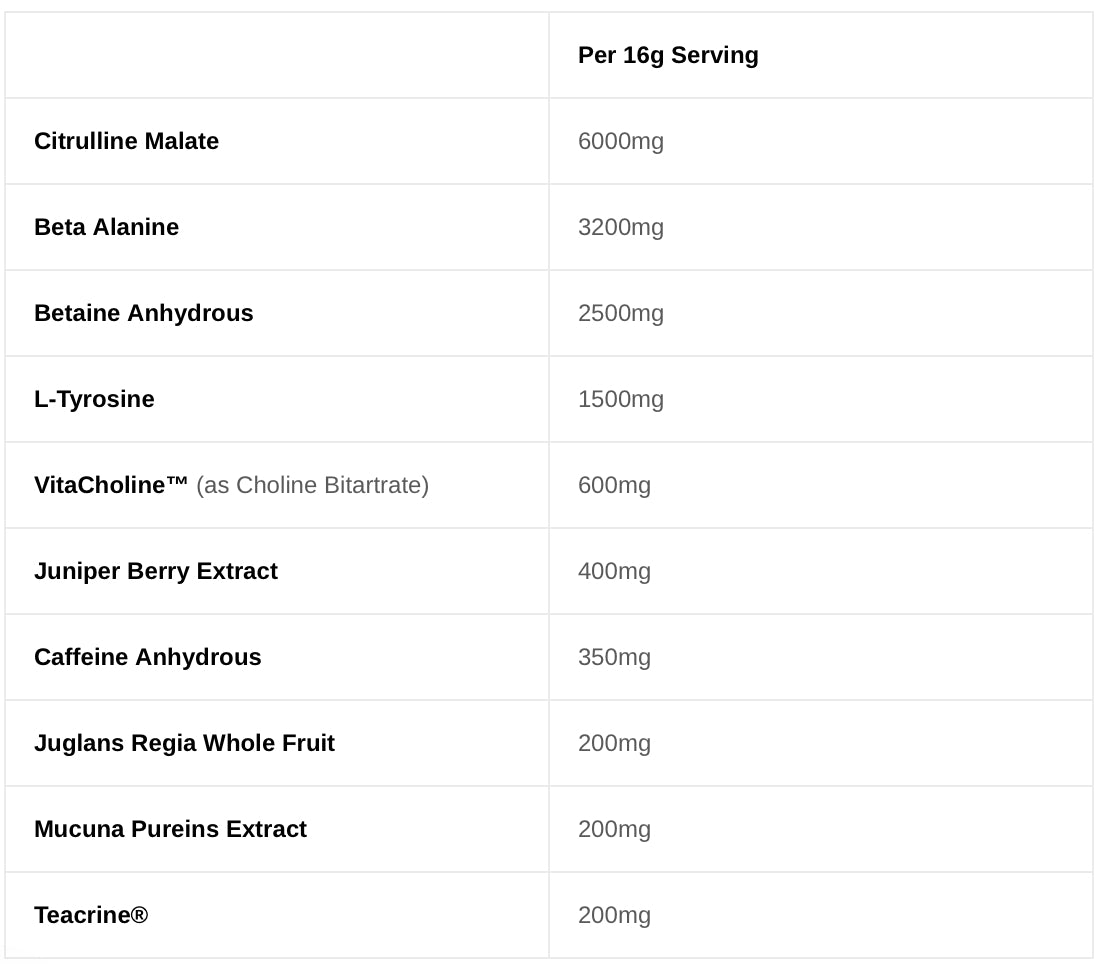Select Caffeine Anhydrous ingredient text
This screenshot has width=1102, height=964.
[148, 657]
